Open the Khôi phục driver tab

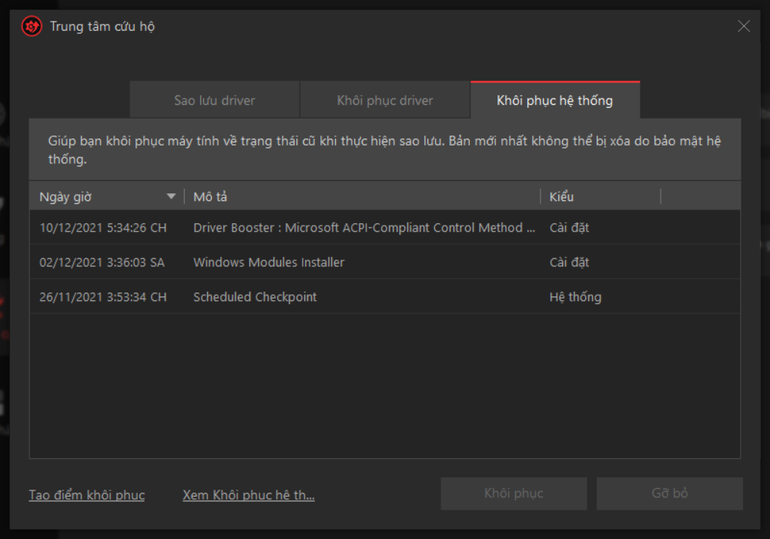[385, 100]
